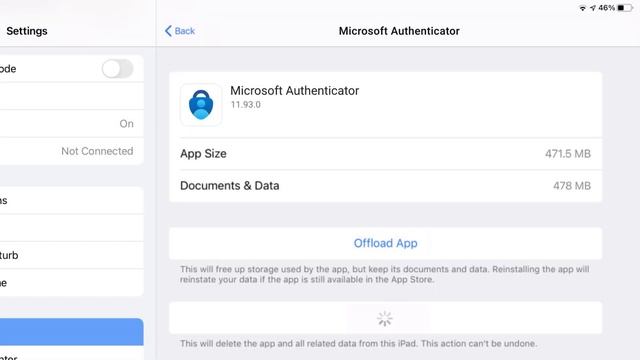The height and width of the screenshot is (360, 640).
Task: Tap the Wi-Fi status icon
Action: tap(582, 8)
